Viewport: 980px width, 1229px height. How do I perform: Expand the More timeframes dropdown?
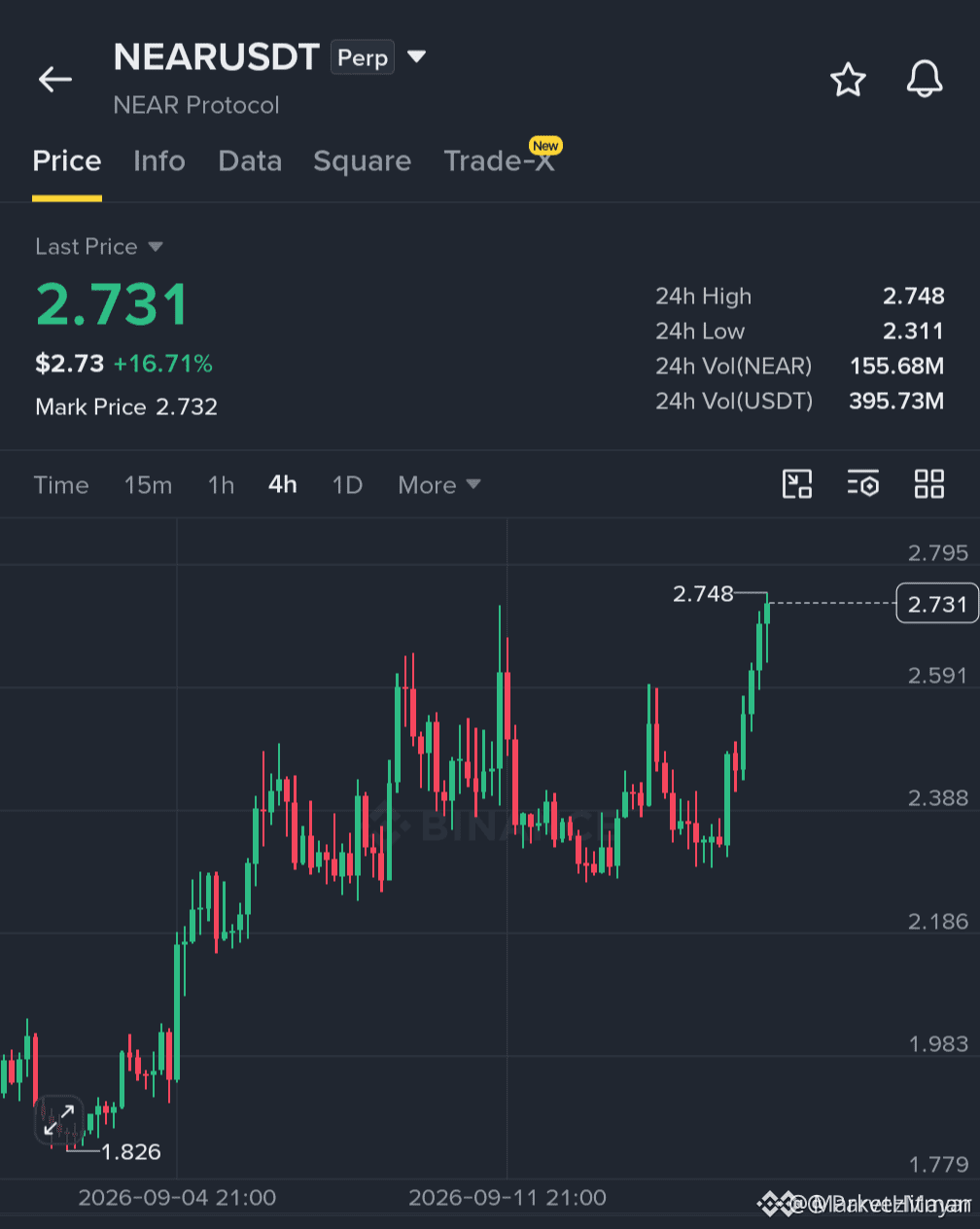pos(439,485)
